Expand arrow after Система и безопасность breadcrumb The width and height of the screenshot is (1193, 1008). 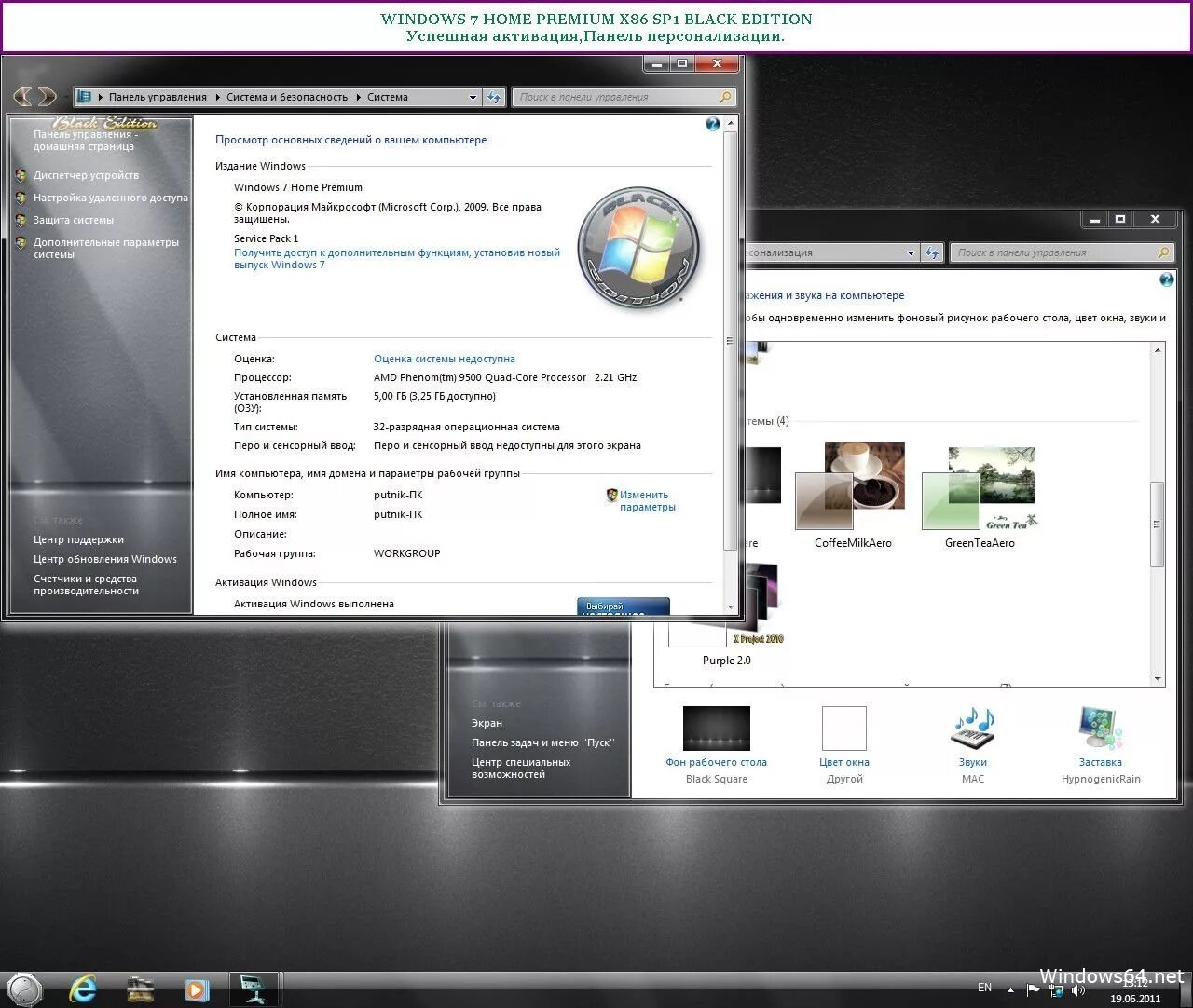[x=358, y=97]
